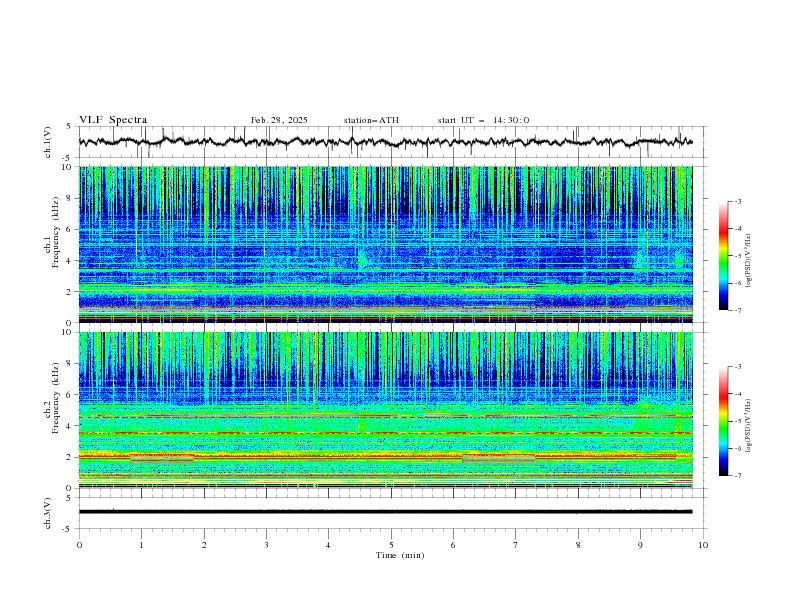
Task: Click the date 'Feb. 28, 2025'
Action: tap(279, 120)
